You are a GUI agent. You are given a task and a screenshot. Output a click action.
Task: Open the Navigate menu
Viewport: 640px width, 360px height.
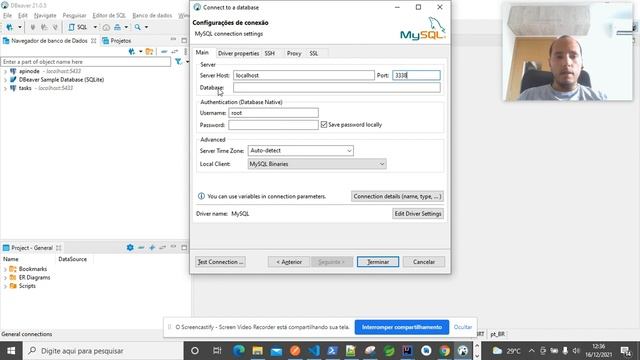45,16
